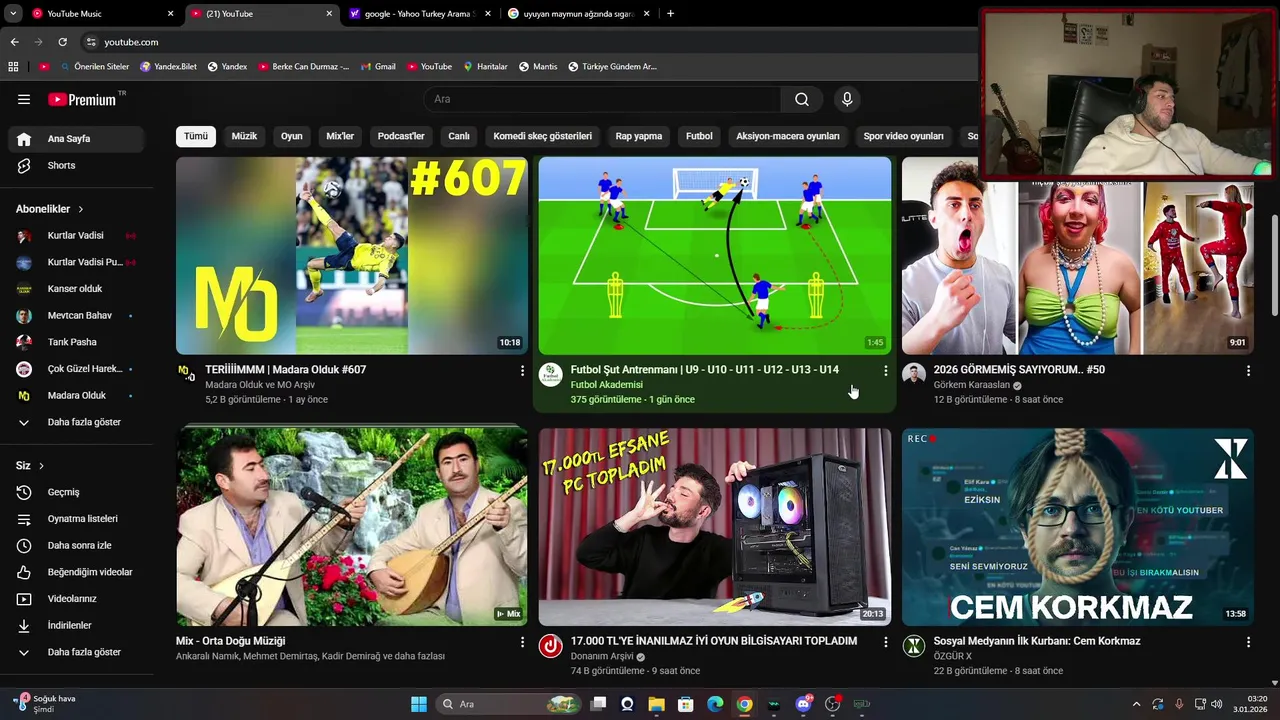The width and height of the screenshot is (1280, 720).
Task: Open options menu for 2026 GÖRMEMİŞ SAYIYORUM video
Action: tap(1248, 371)
